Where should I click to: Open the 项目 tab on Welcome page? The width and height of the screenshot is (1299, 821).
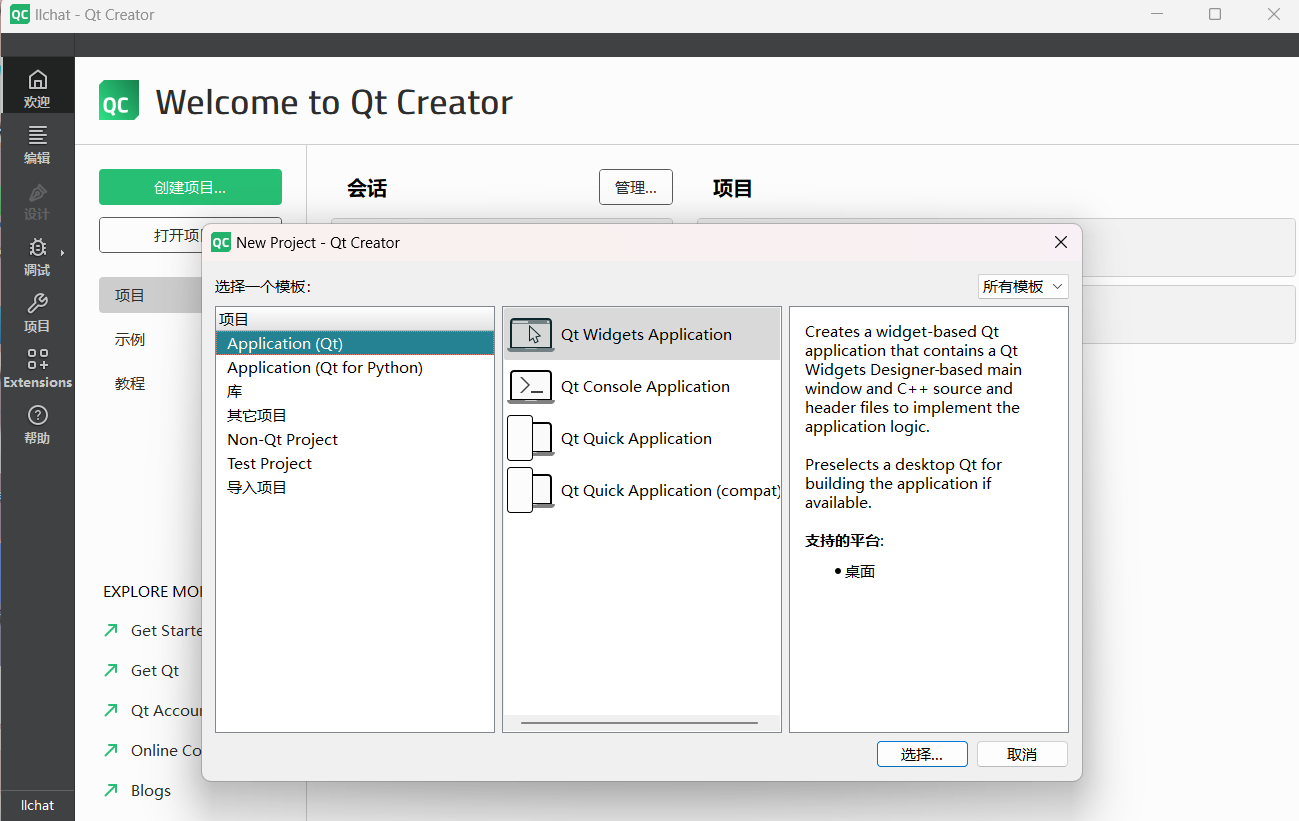(150, 295)
